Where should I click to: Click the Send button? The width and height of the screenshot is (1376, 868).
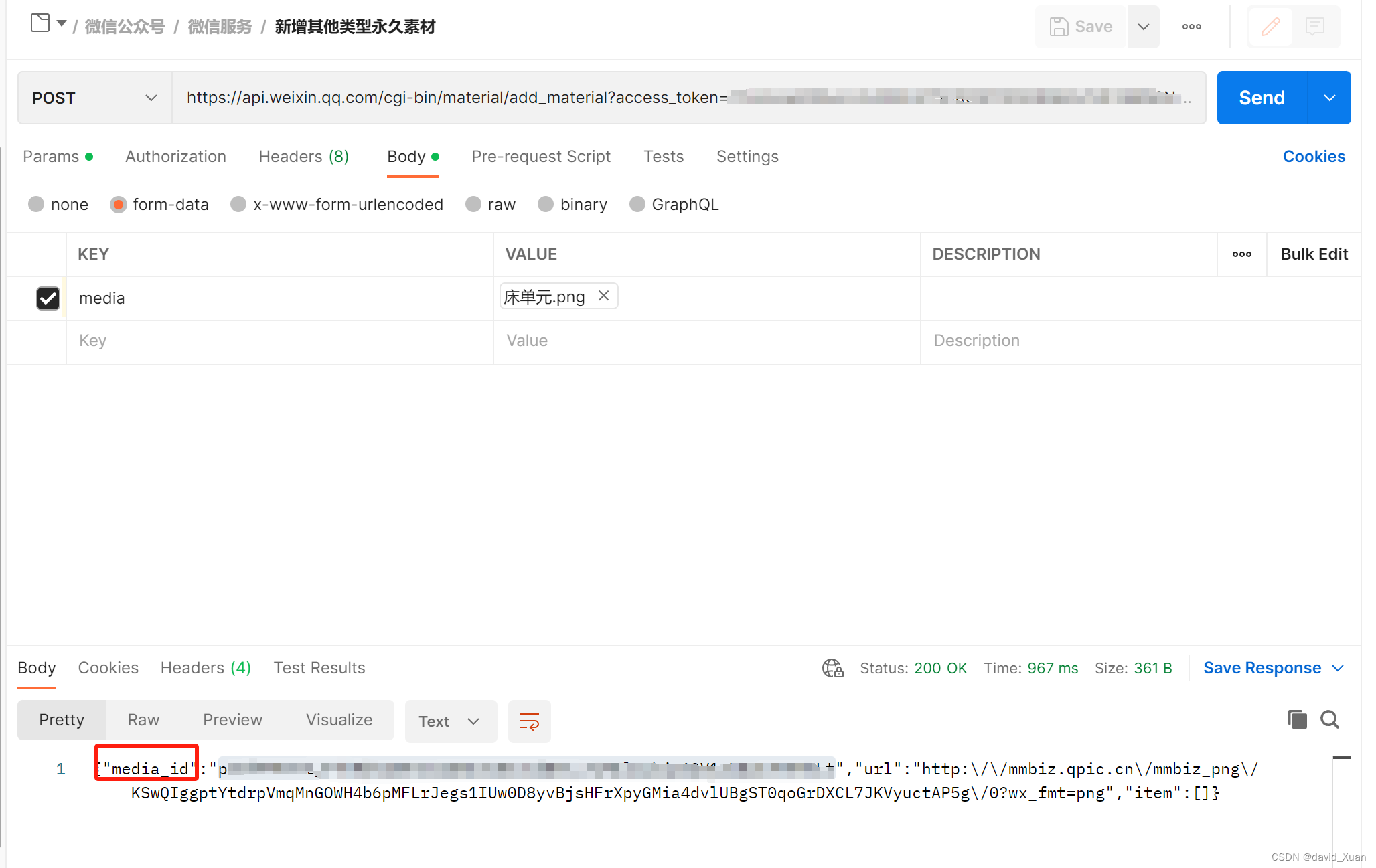point(1262,98)
